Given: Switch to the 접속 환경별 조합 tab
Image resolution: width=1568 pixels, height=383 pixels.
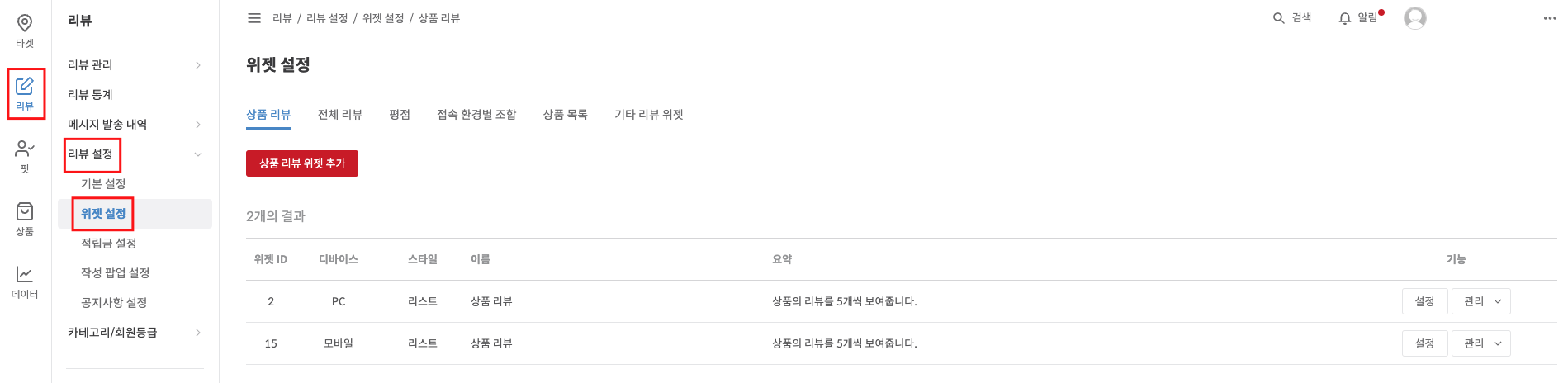Looking at the screenshot, I should (x=476, y=115).
